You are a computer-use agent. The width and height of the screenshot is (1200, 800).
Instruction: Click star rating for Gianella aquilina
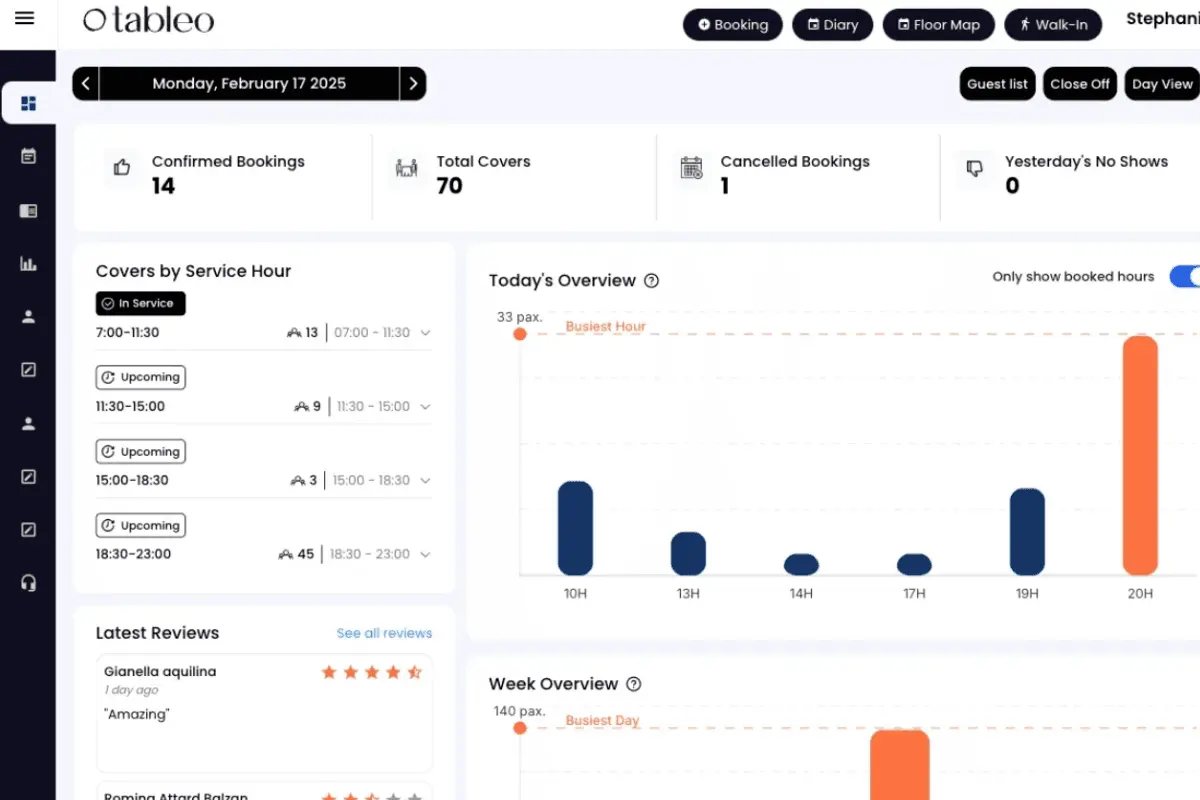tap(372, 672)
